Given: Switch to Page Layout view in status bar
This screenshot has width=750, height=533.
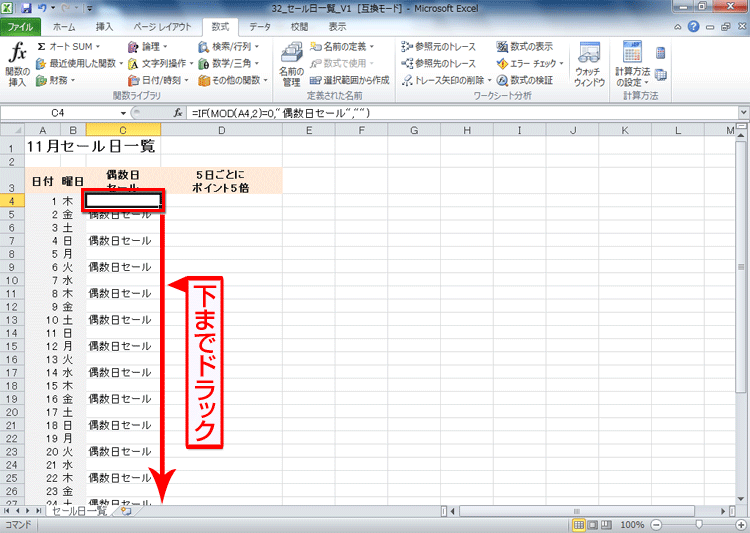Looking at the screenshot, I should (593, 525).
